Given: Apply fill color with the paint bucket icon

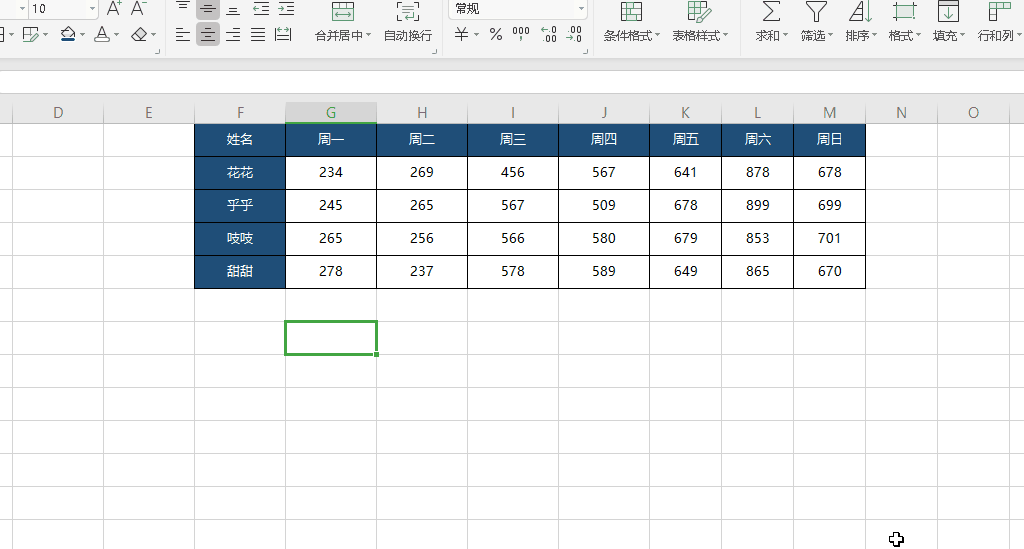Looking at the screenshot, I should [x=68, y=35].
